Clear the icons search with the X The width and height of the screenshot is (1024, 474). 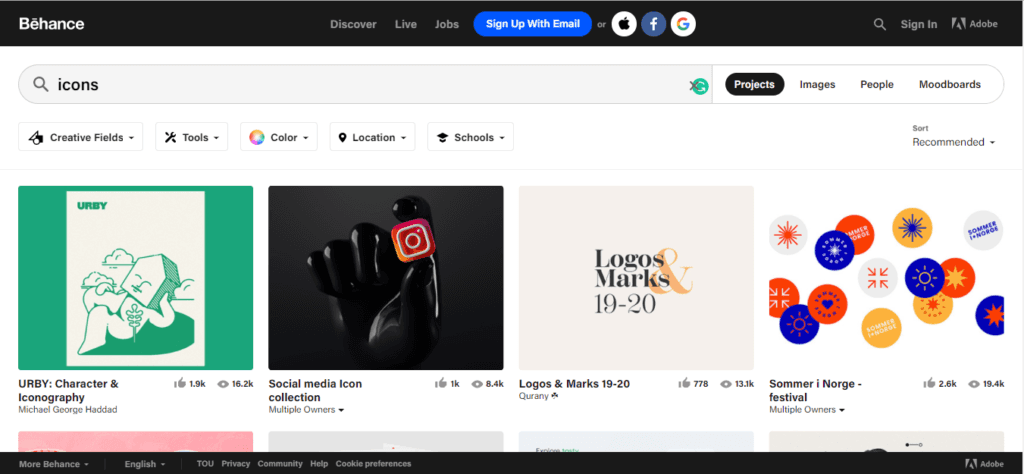pos(694,86)
